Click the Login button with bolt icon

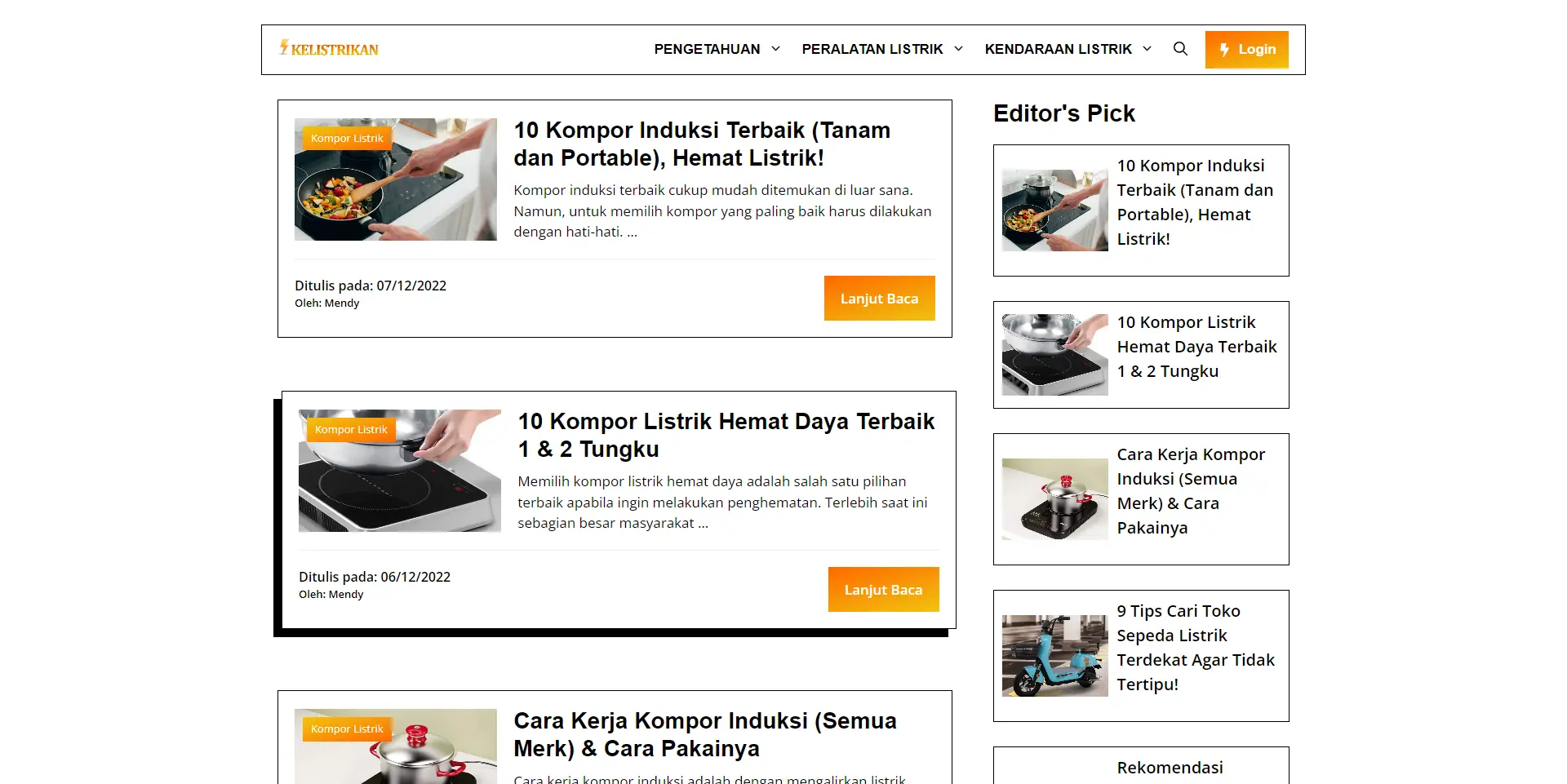pyautogui.click(x=1246, y=50)
